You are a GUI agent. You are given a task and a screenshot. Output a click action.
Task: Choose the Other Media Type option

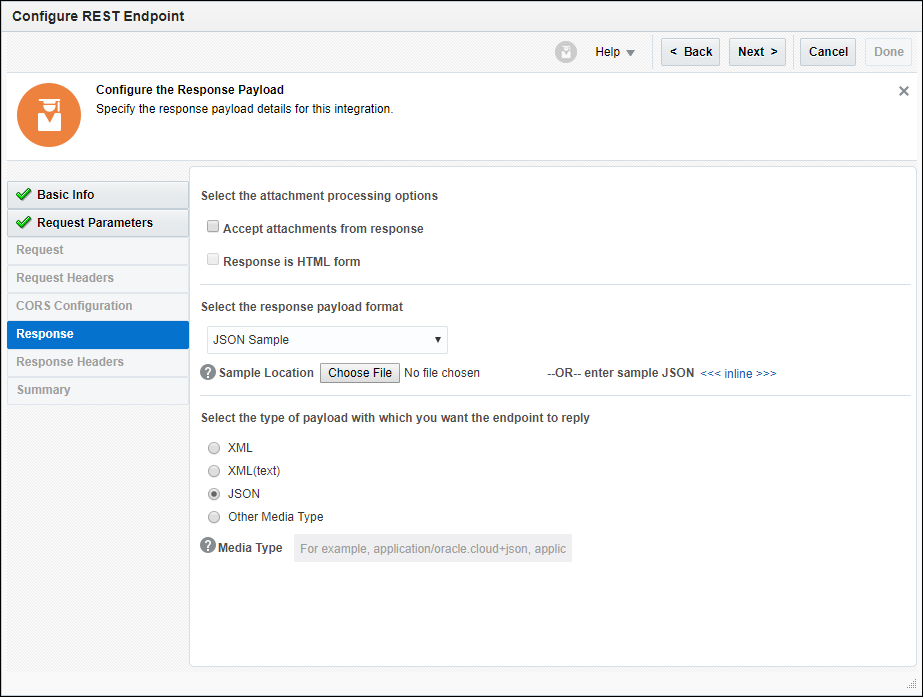click(x=213, y=517)
